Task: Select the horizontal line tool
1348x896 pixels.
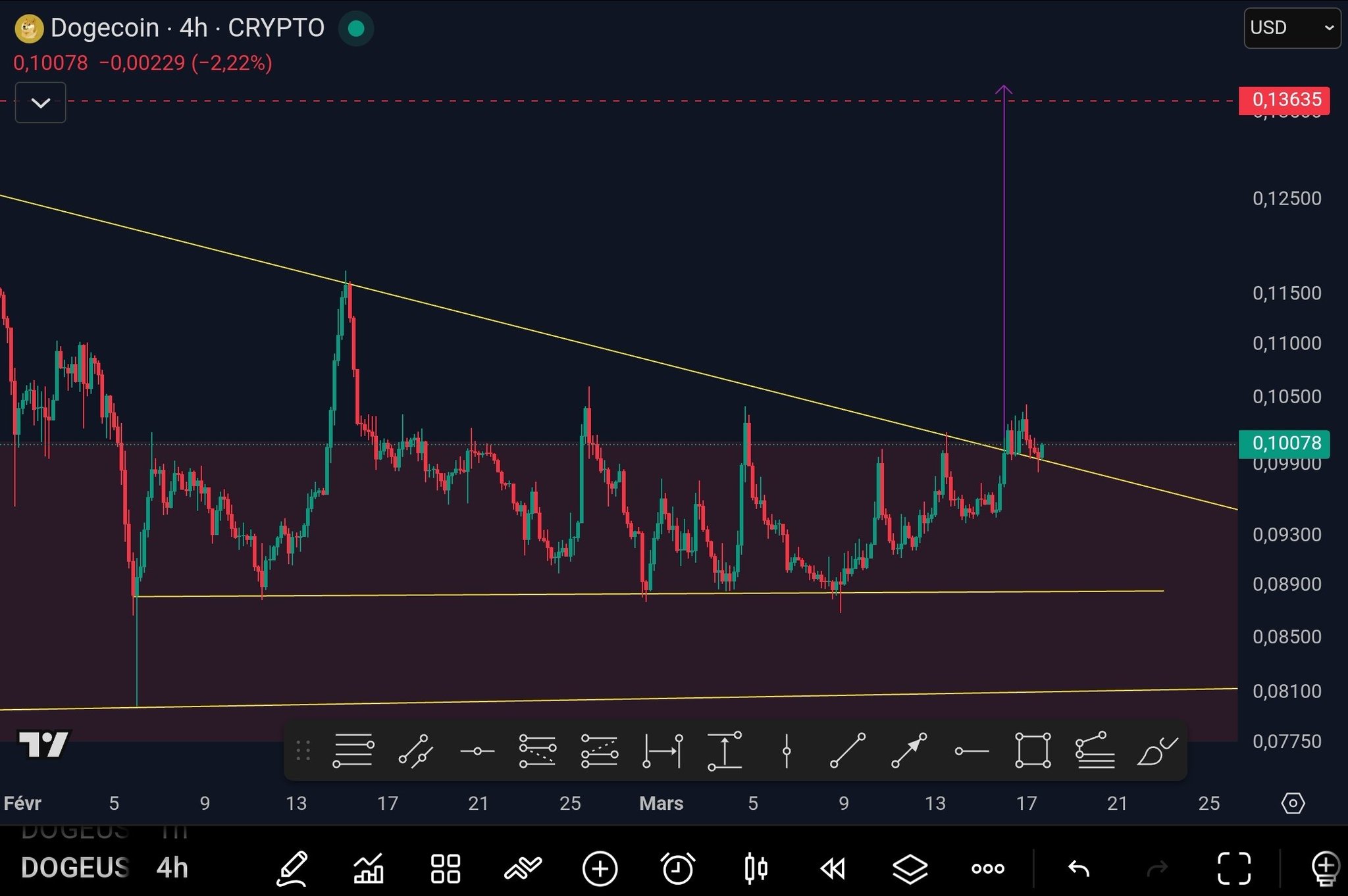Action: point(477,751)
